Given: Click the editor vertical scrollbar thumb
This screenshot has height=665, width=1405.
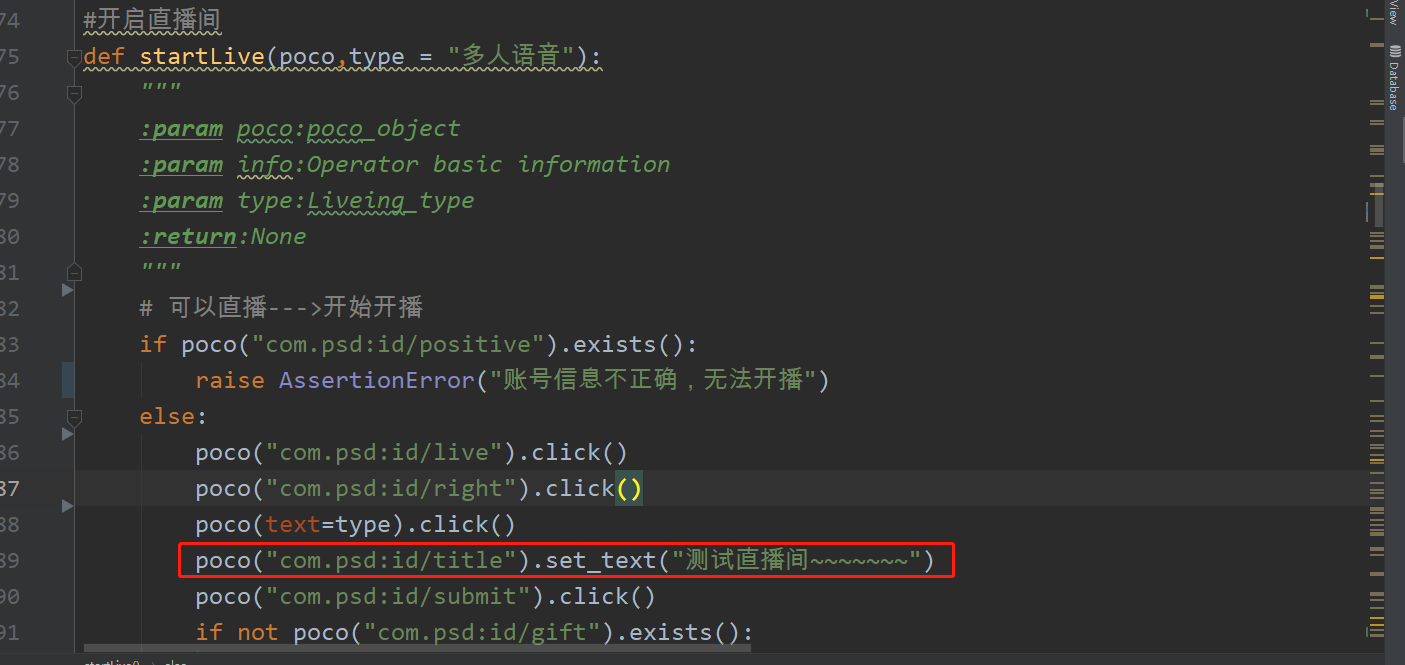Looking at the screenshot, I should tap(1378, 204).
